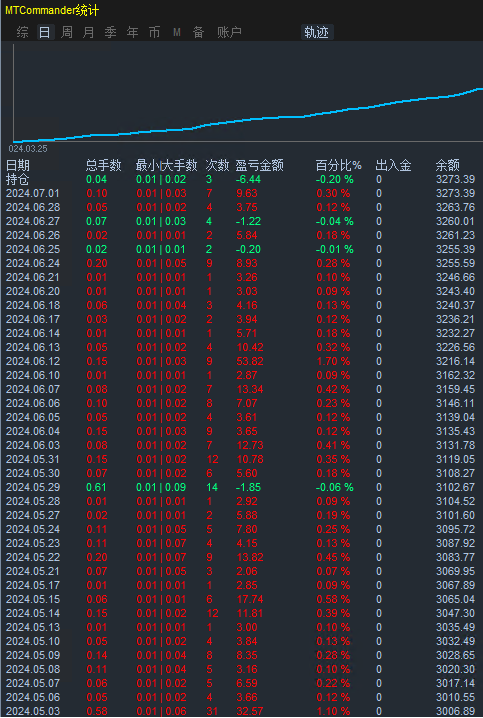Open the M tab
Viewport: 483px width, 718px height.
(177, 32)
